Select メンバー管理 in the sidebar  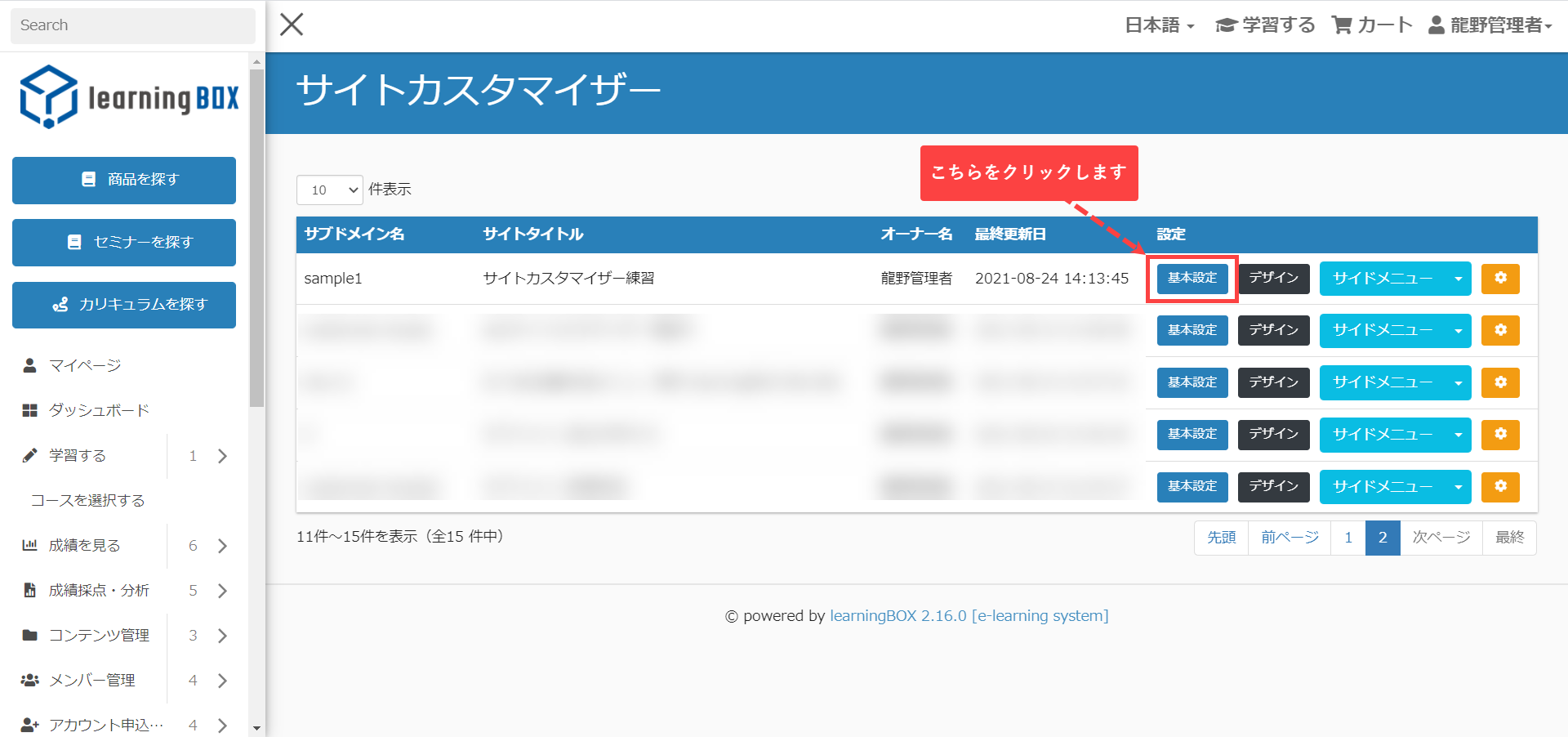(x=91, y=680)
